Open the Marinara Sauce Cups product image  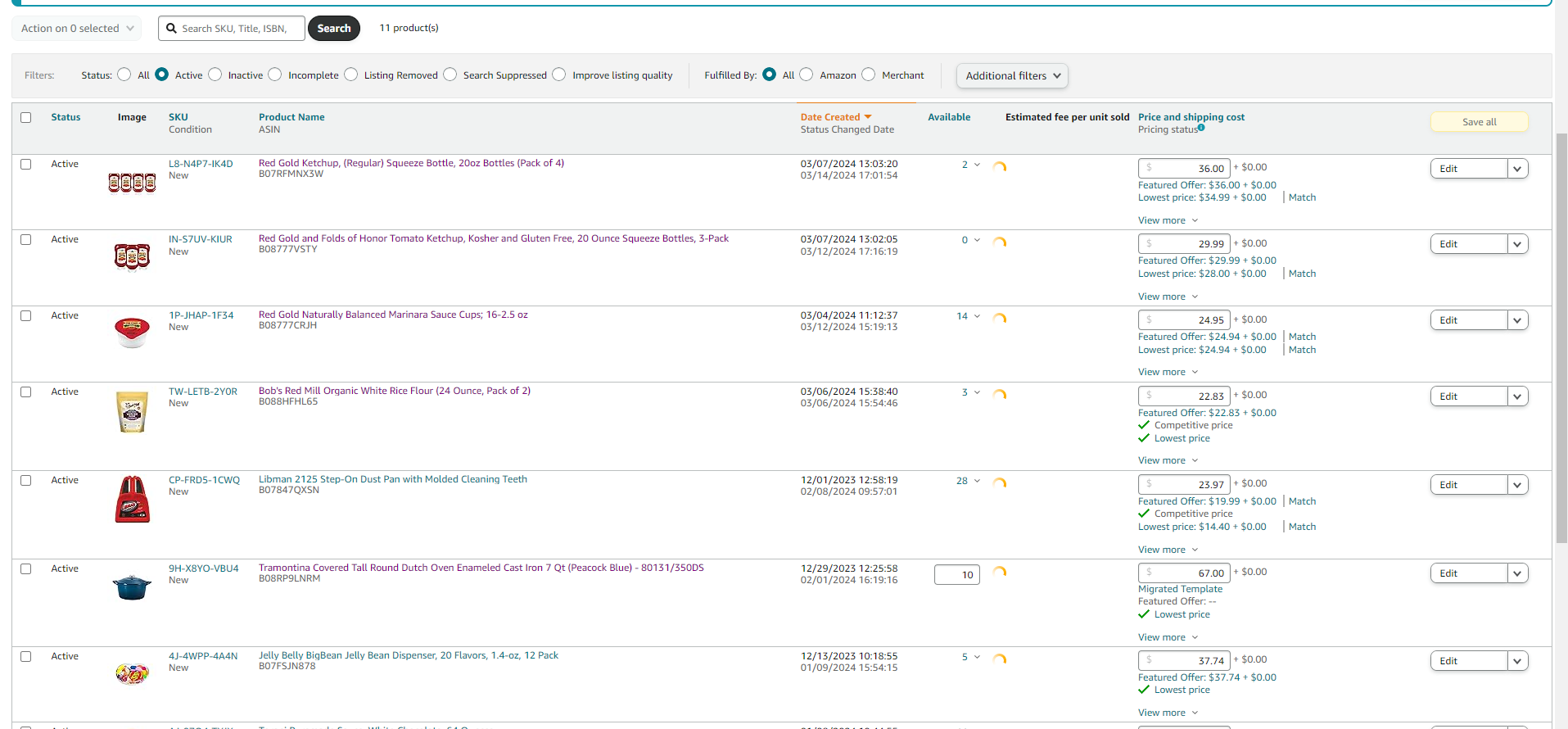click(132, 333)
